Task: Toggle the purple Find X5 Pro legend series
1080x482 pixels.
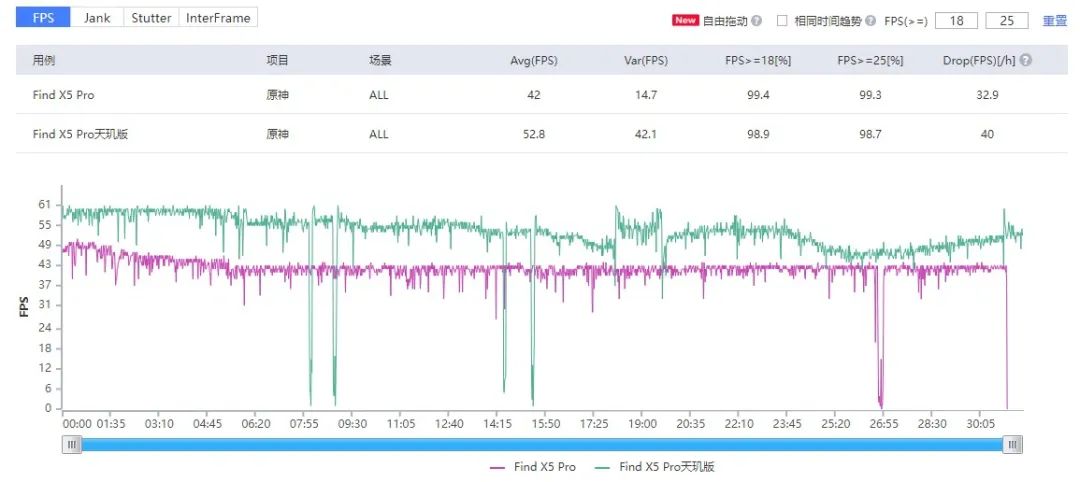Action: [533, 467]
